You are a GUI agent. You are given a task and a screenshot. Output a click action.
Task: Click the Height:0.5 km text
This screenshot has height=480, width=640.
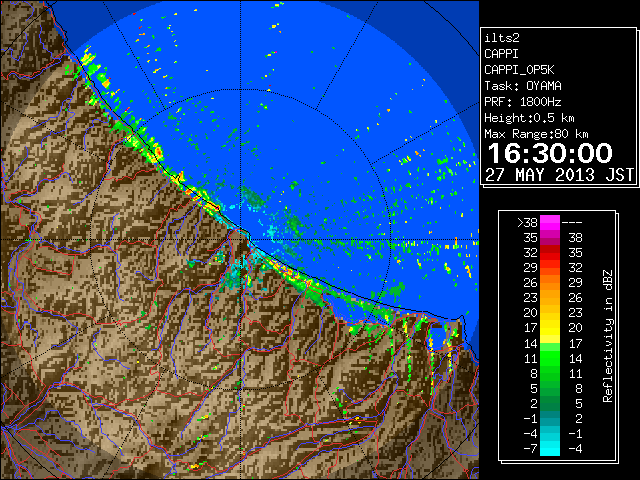529,118
